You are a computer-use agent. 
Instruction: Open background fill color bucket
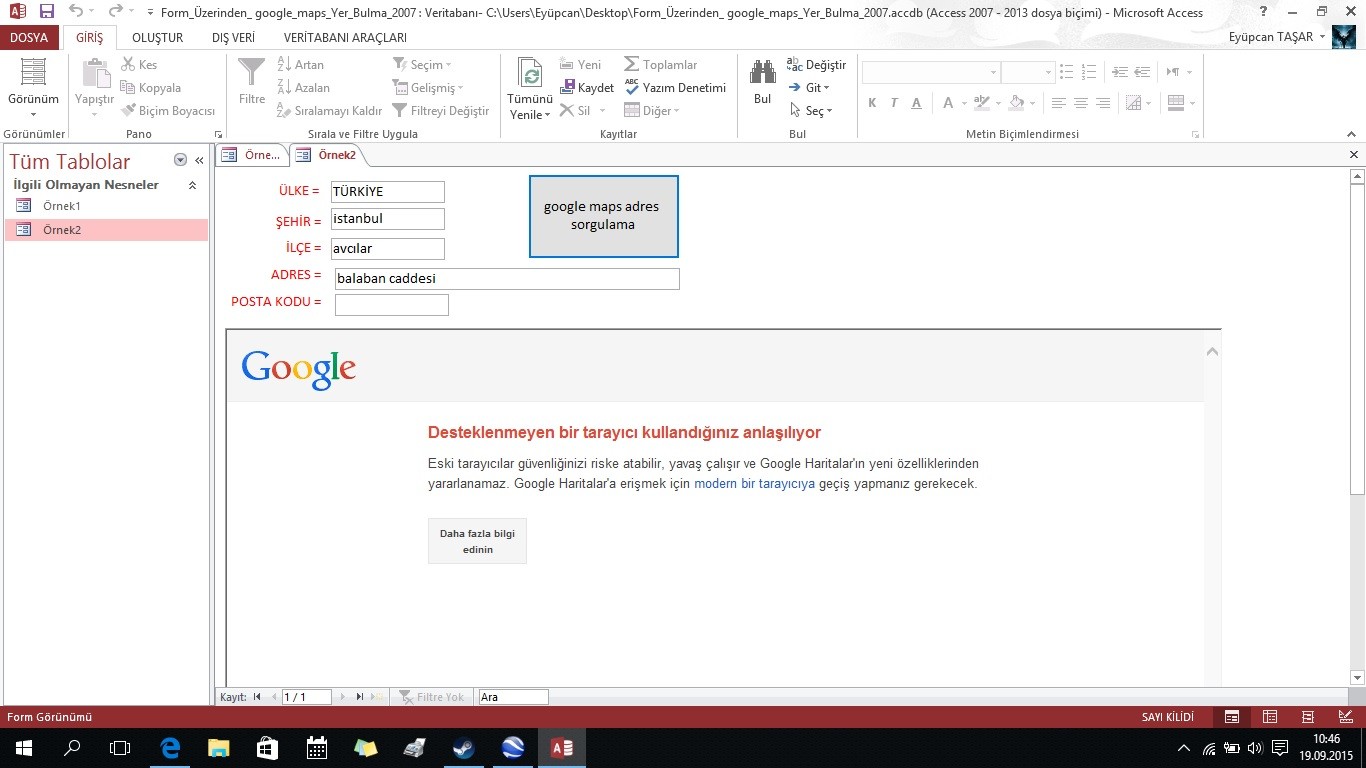(1021, 103)
